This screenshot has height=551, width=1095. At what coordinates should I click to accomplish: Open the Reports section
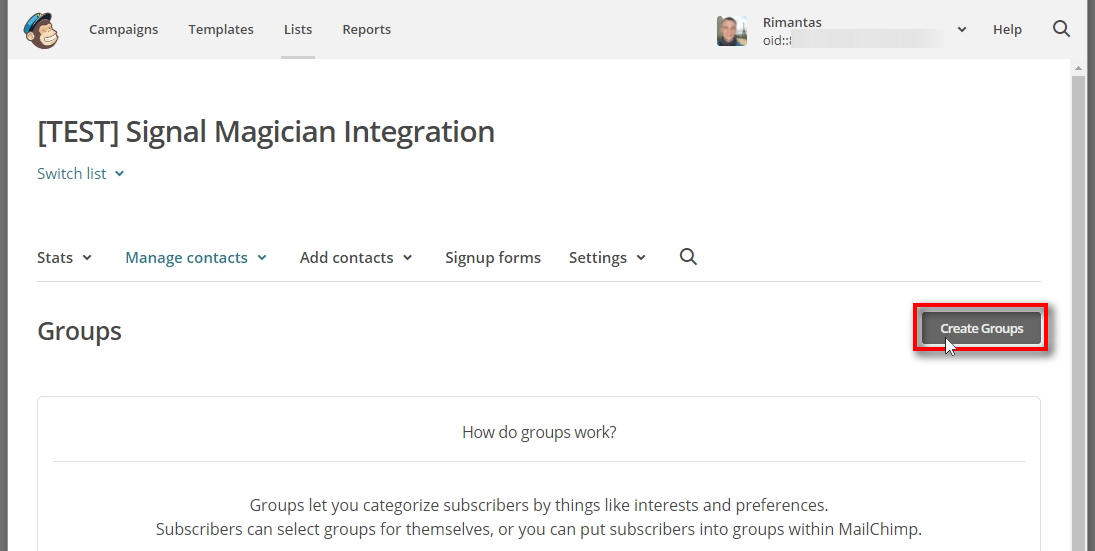366,29
